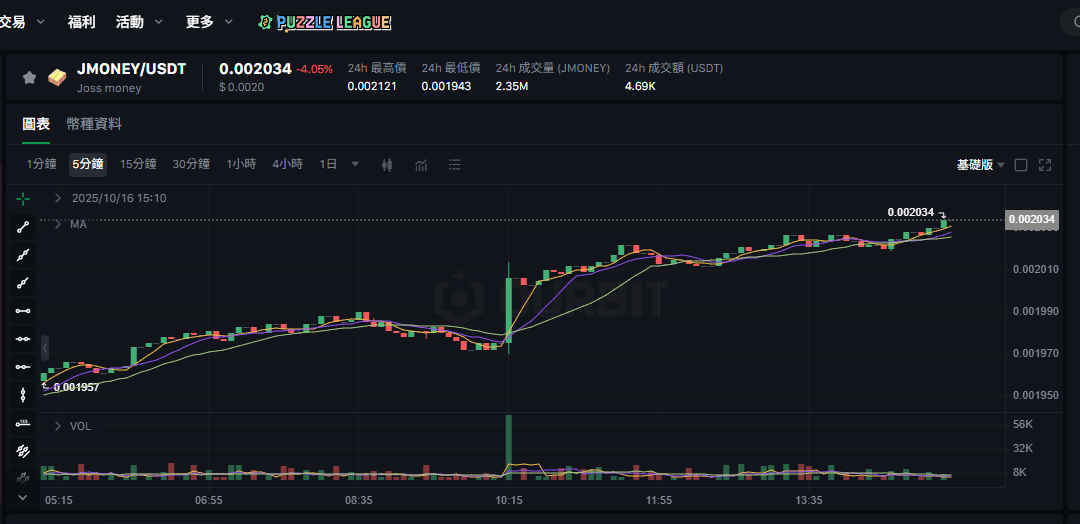The height and width of the screenshot is (524, 1080).
Task: Click the Joss money subtitle
Action: click(x=109, y=88)
